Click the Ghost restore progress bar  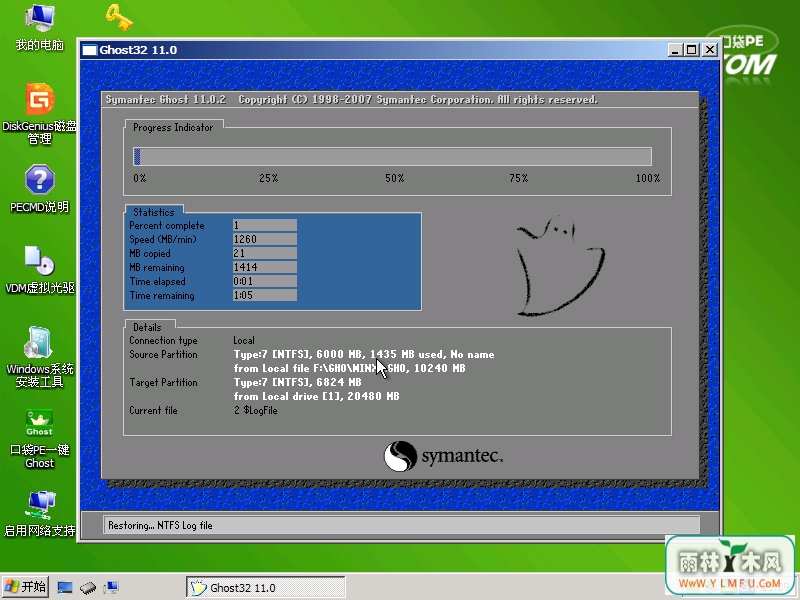tap(392, 157)
